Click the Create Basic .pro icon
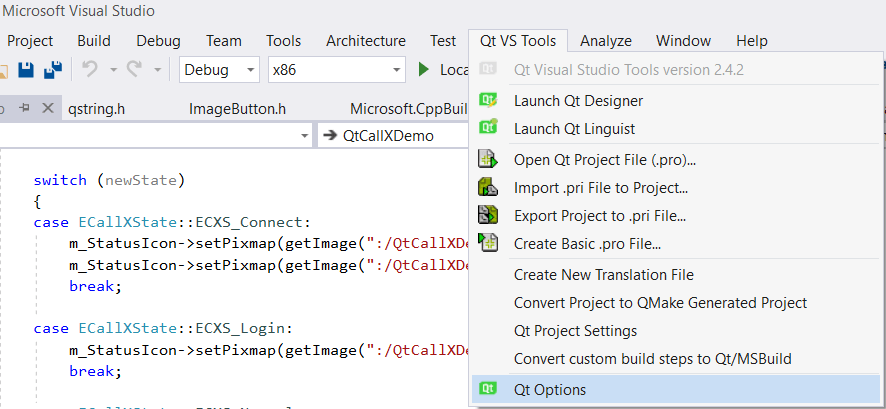The height and width of the screenshot is (409, 886). pyautogui.click(x=488, y=242)
